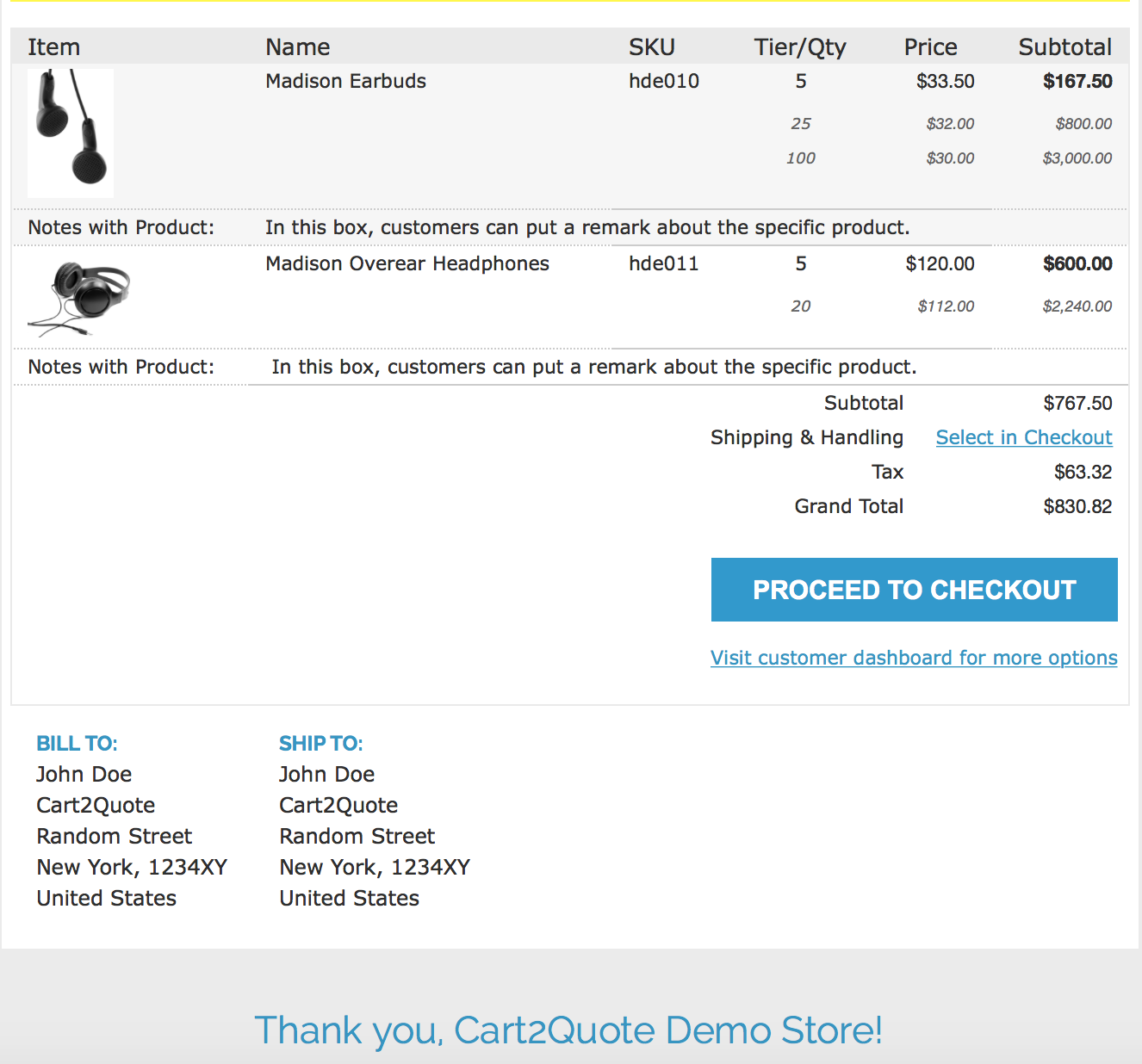The image size is (1142, 1064).
Task: Click the $33.50 Earbuds price
Action: click(x=946, y=81)
